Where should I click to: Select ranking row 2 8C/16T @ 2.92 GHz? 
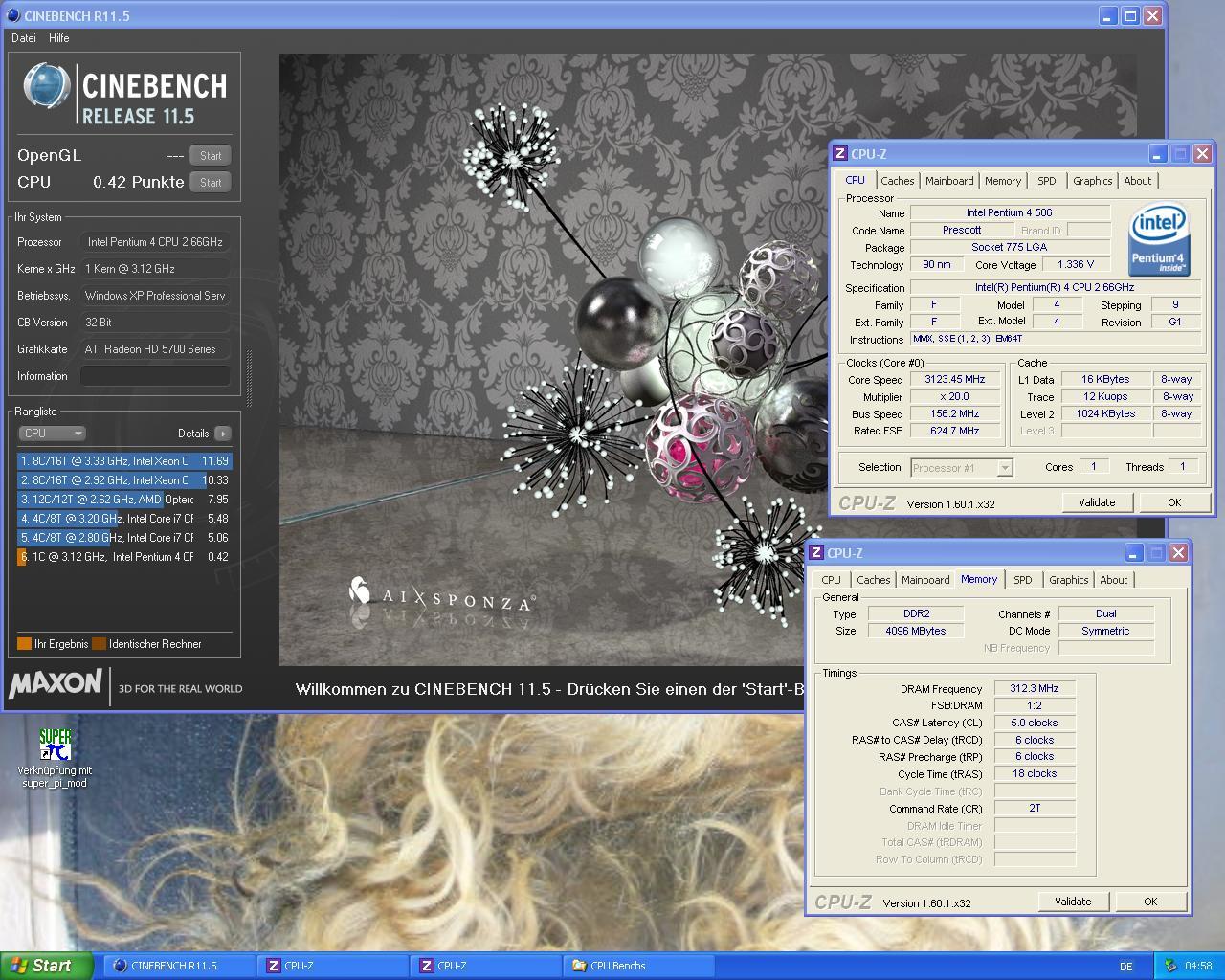(x=124, y=480)
